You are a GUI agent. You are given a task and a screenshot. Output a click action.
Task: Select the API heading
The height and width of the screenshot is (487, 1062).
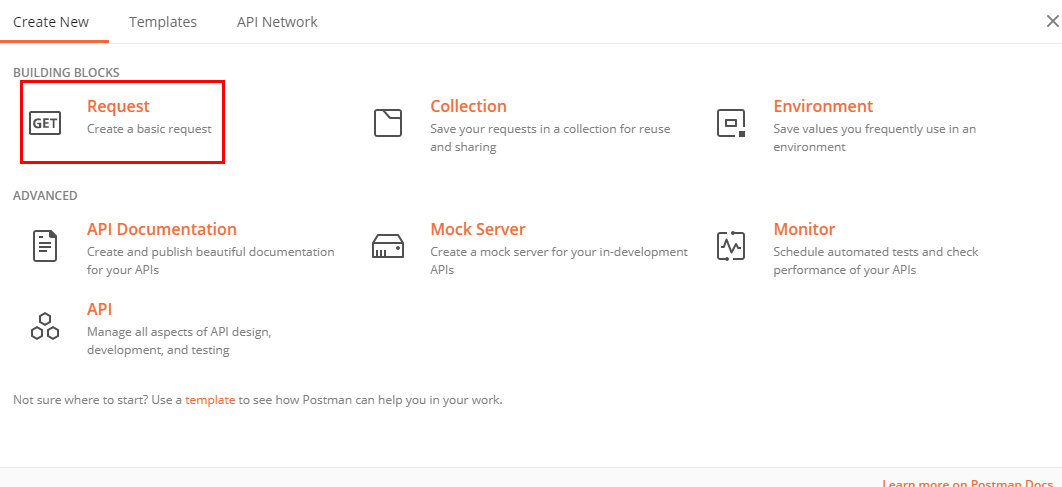tap(100, 310)
